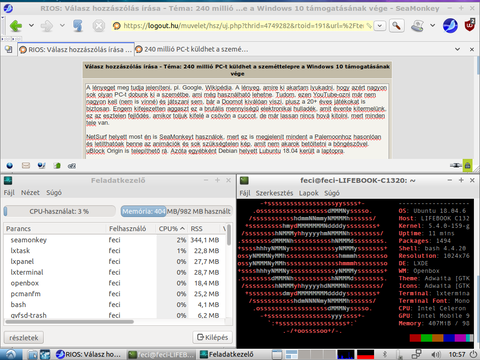Open Nézet menu in Feladatkezelő
The height and width of the screenshot is (360, 480).
pos(30,193)
